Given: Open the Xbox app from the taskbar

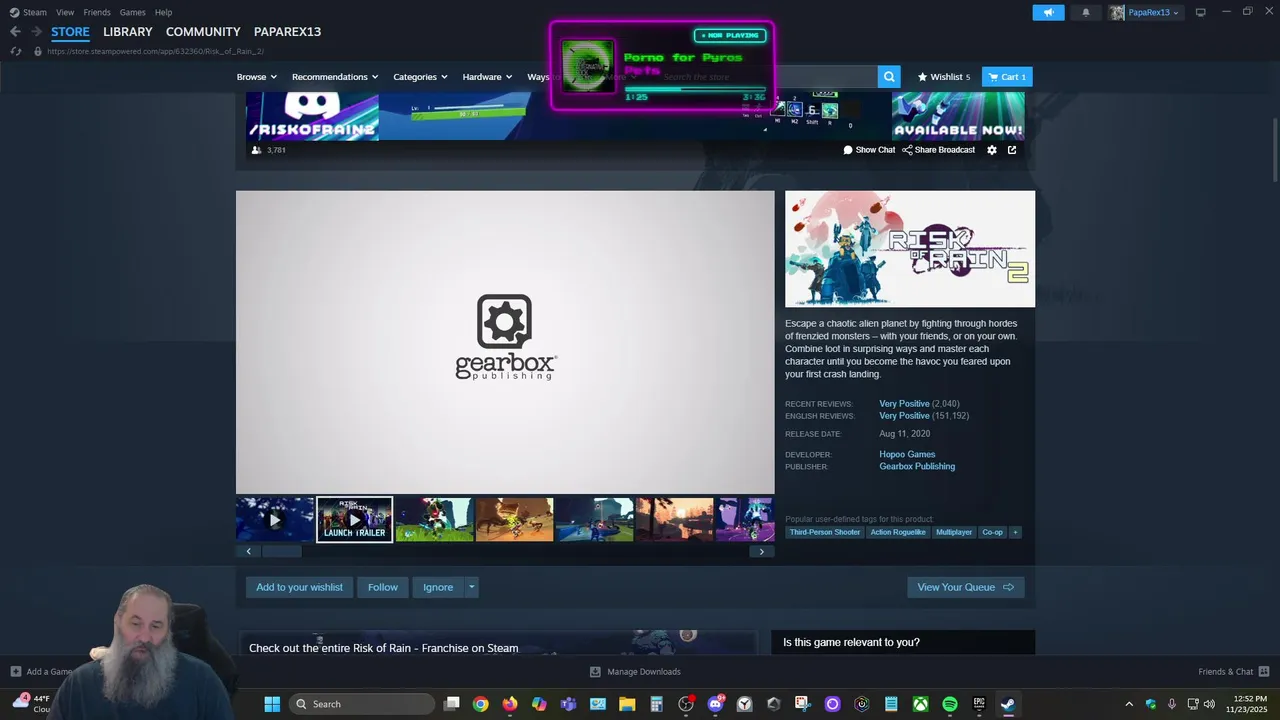Looking at the screenshot, I should pyautogui.click(x=920, y=704).
